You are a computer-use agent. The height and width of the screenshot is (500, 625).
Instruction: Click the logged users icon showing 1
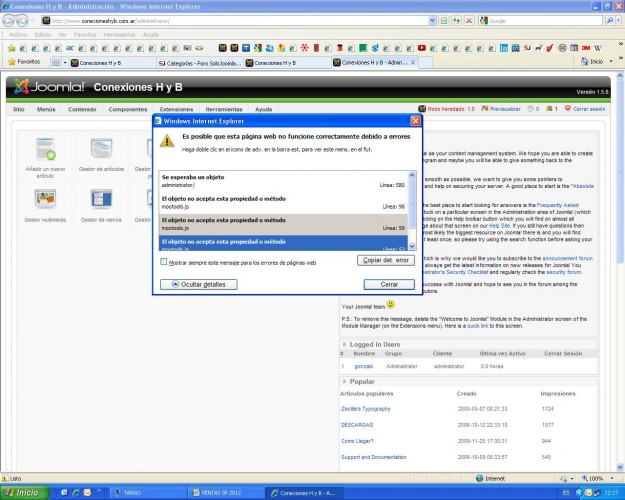click(x=549, y=108)
